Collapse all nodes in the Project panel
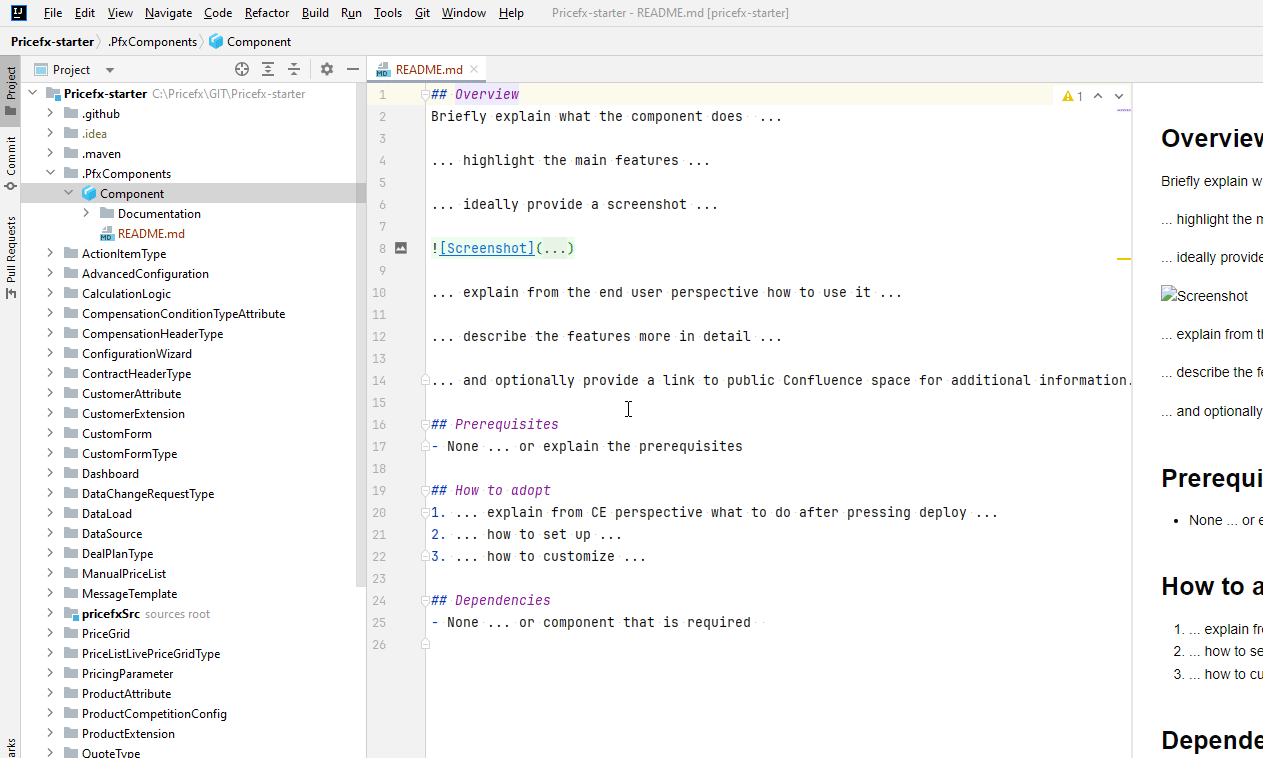Viewport: 1263px width, 758px height. pos(293,69)
